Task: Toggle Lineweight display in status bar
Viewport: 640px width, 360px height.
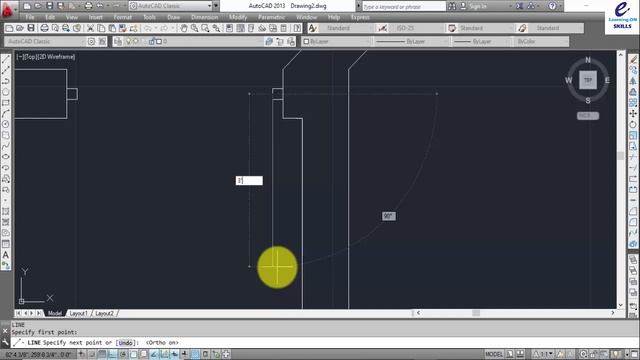Action: point(185,354)
